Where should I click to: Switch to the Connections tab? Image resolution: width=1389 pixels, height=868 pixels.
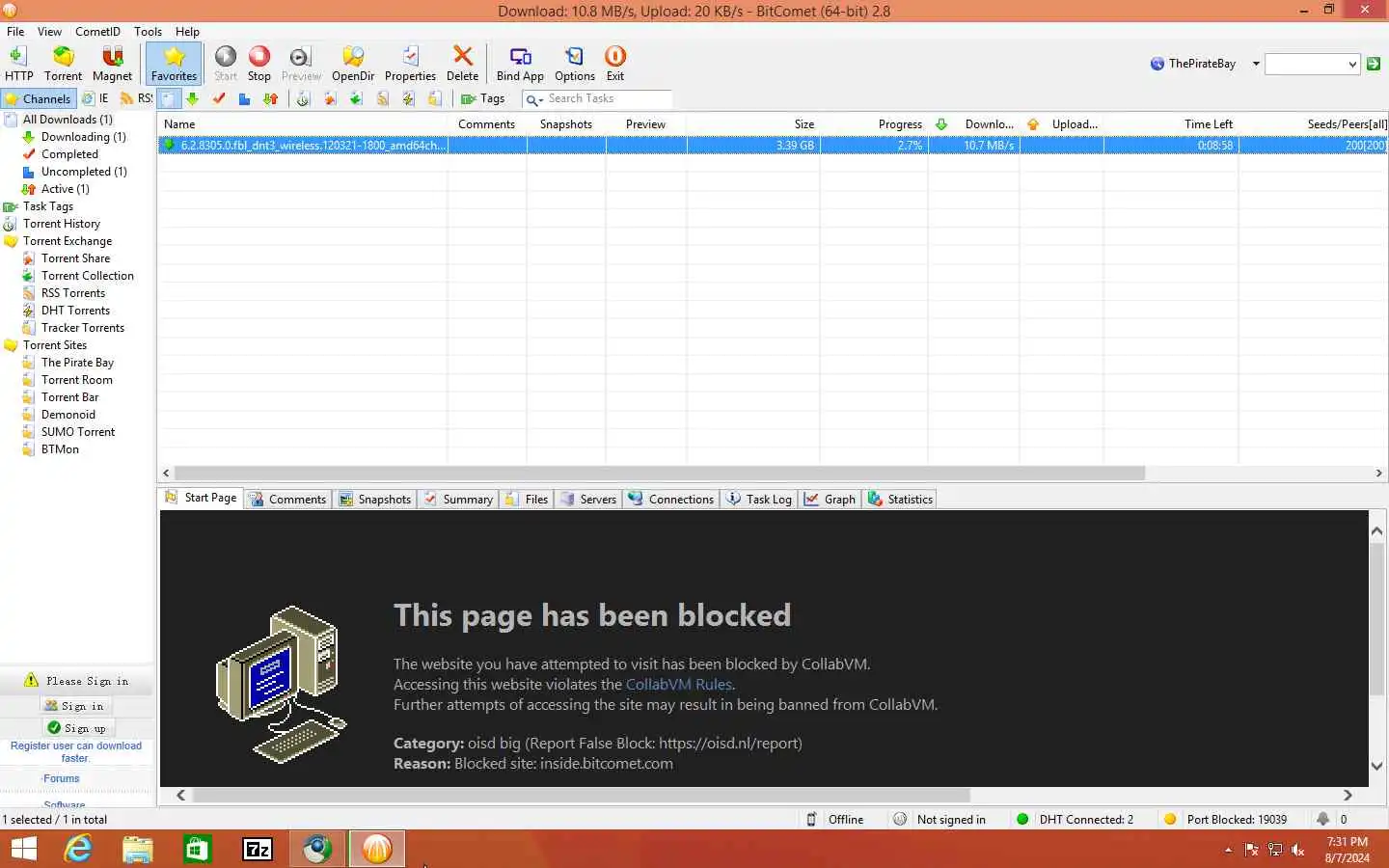pyautogui.click(x=671, y=499)
